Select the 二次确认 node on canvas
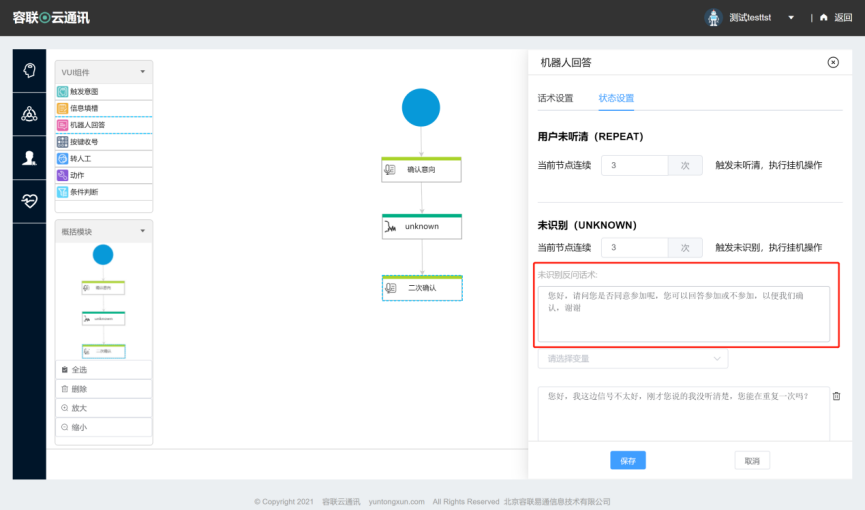 point(422,288)
